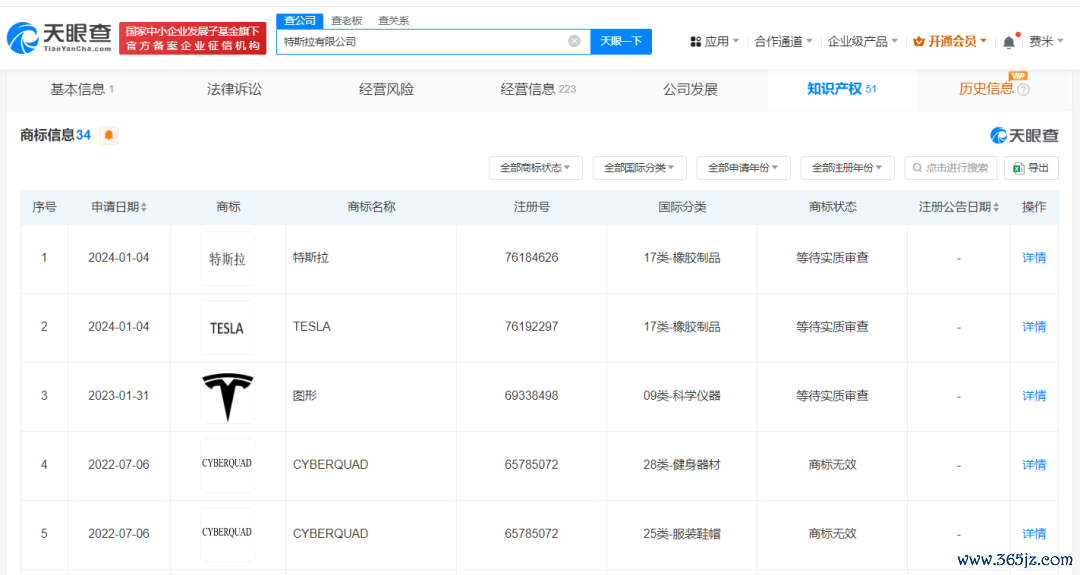
Task: Open the Tesla T logo trademark thumbnail
Action: tap(227, 397)
